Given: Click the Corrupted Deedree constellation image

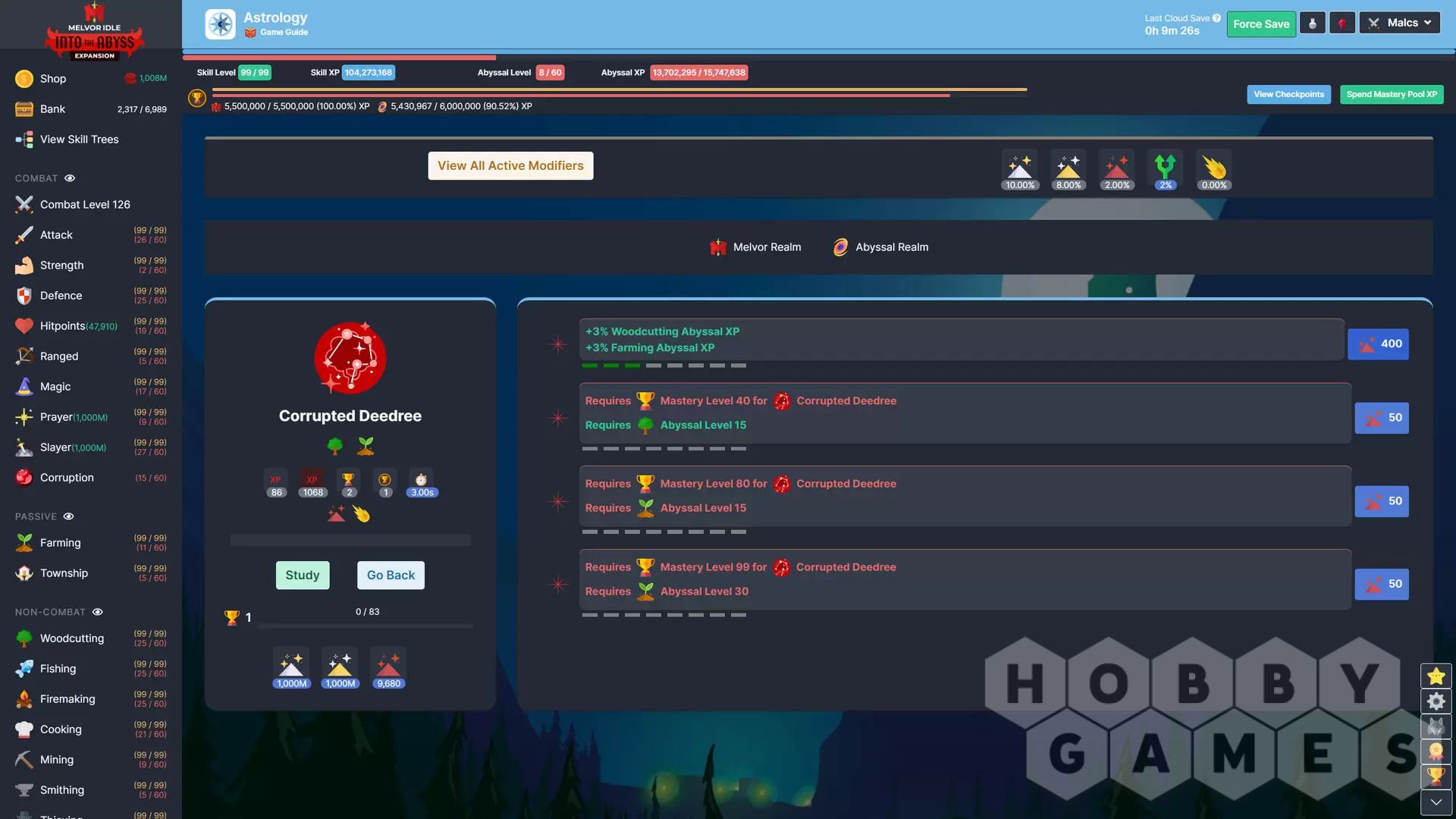Looking at the screenshot, I should click(x=350, y=358).
